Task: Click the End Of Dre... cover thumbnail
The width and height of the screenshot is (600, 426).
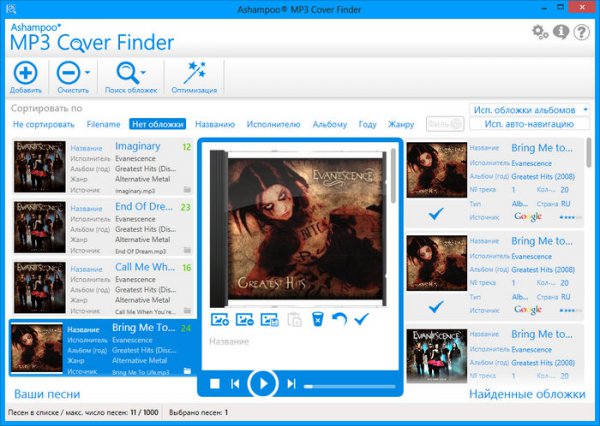Action: tap(40, 227)
